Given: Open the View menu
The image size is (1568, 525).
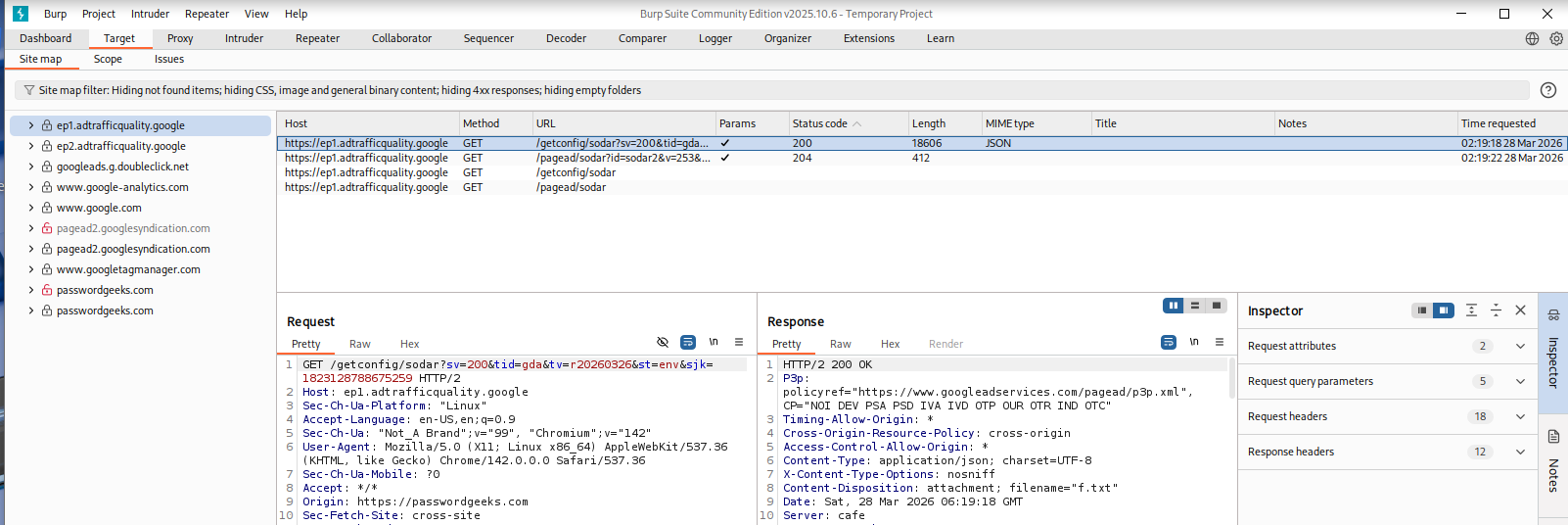Looking at the screenshot, I should pyautogui.click(x=256, y=14).
